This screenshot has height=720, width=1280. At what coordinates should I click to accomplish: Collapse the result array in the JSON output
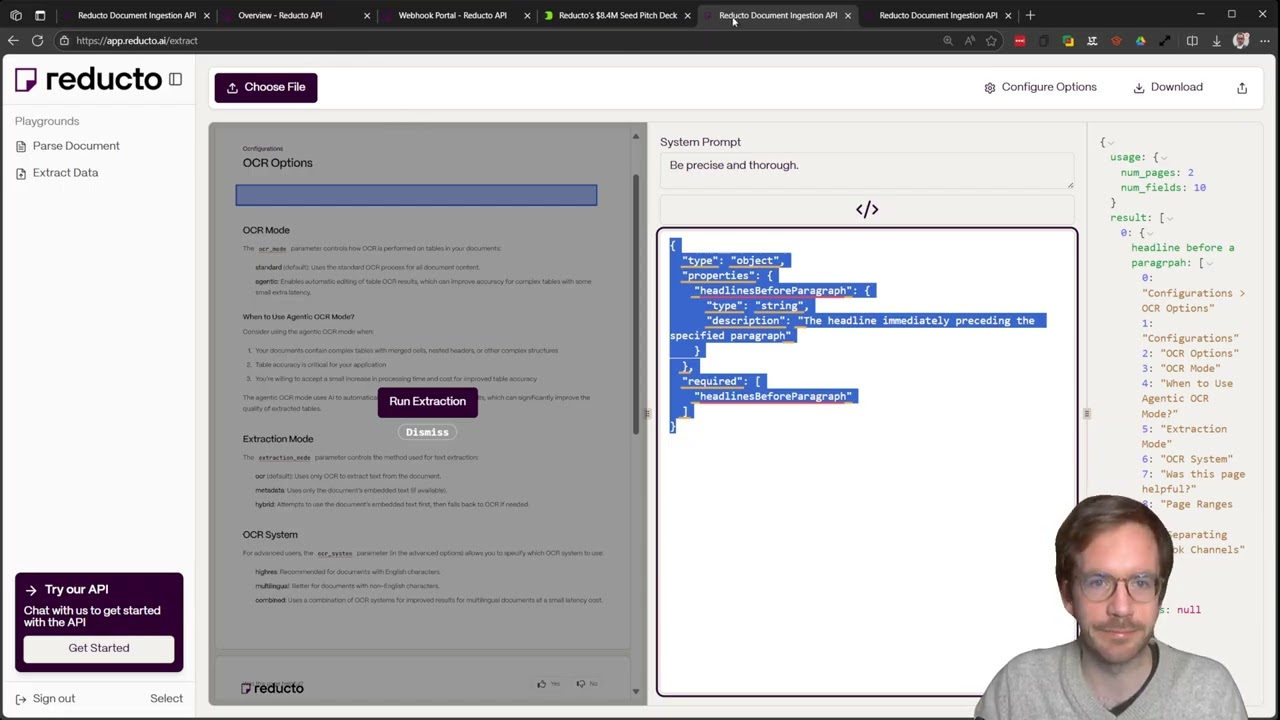pos(1169,218)
